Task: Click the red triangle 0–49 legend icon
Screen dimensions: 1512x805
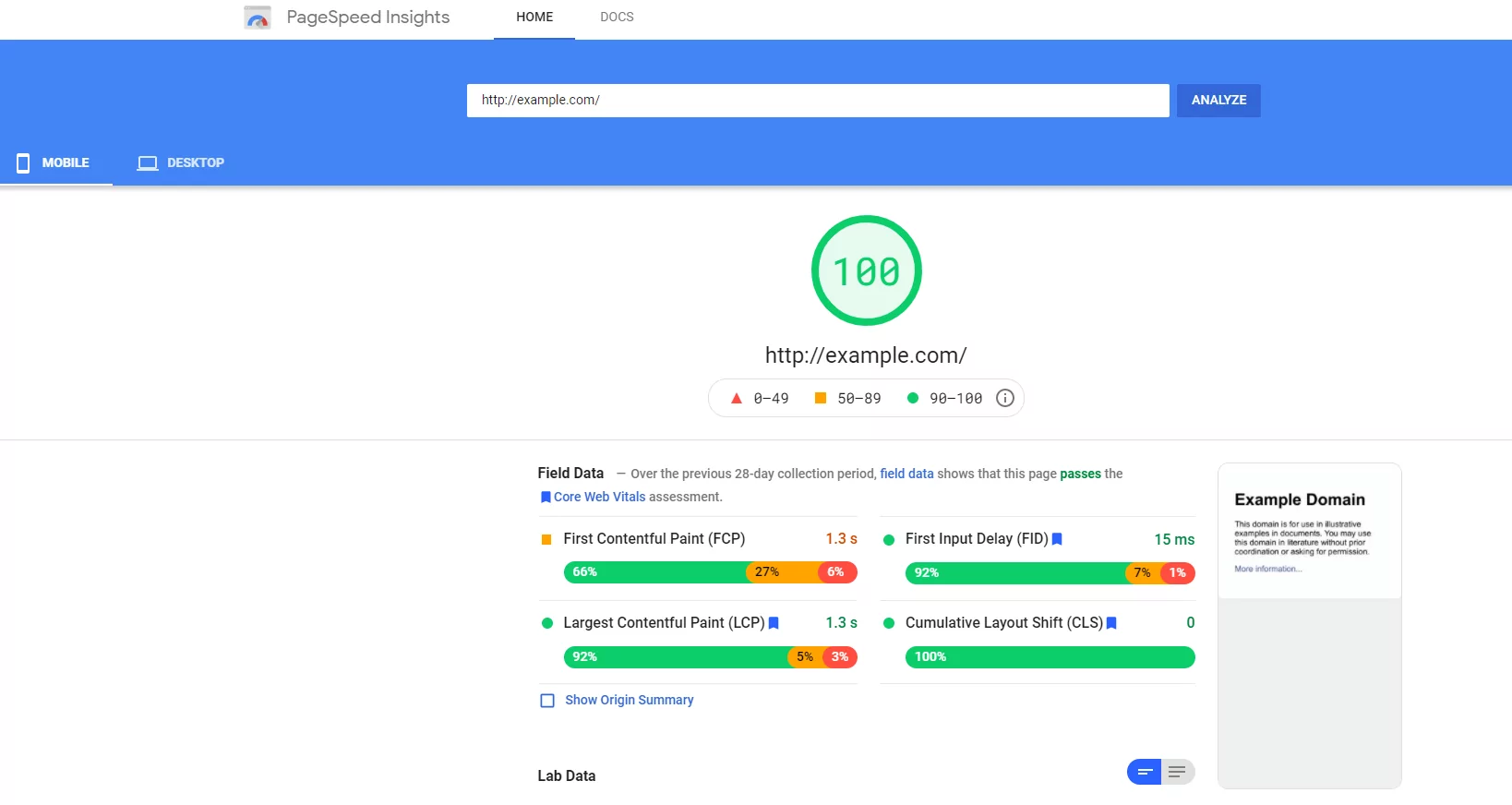Action: point(737,399)
